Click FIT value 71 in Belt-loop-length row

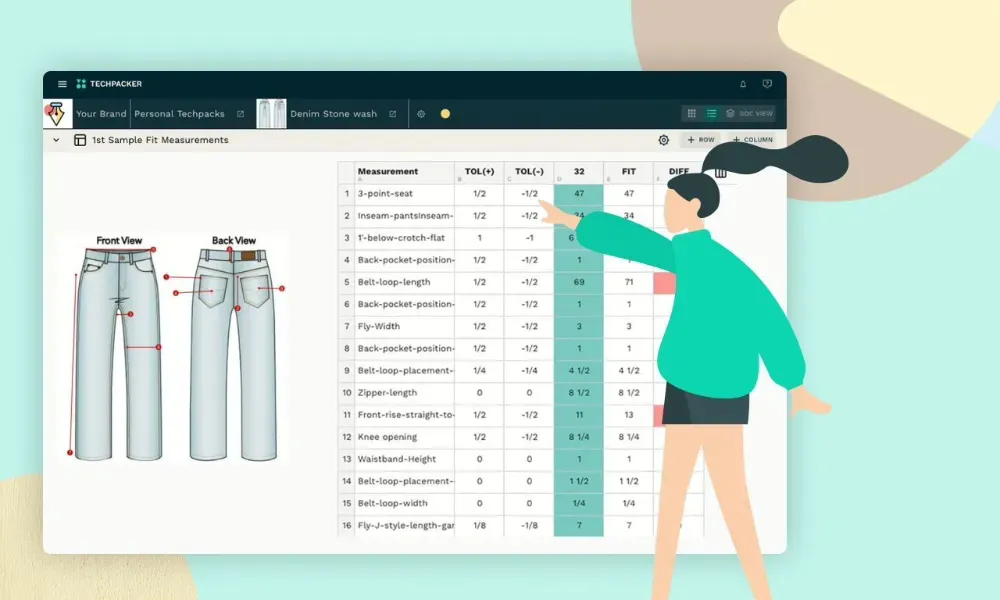point(628,282)
